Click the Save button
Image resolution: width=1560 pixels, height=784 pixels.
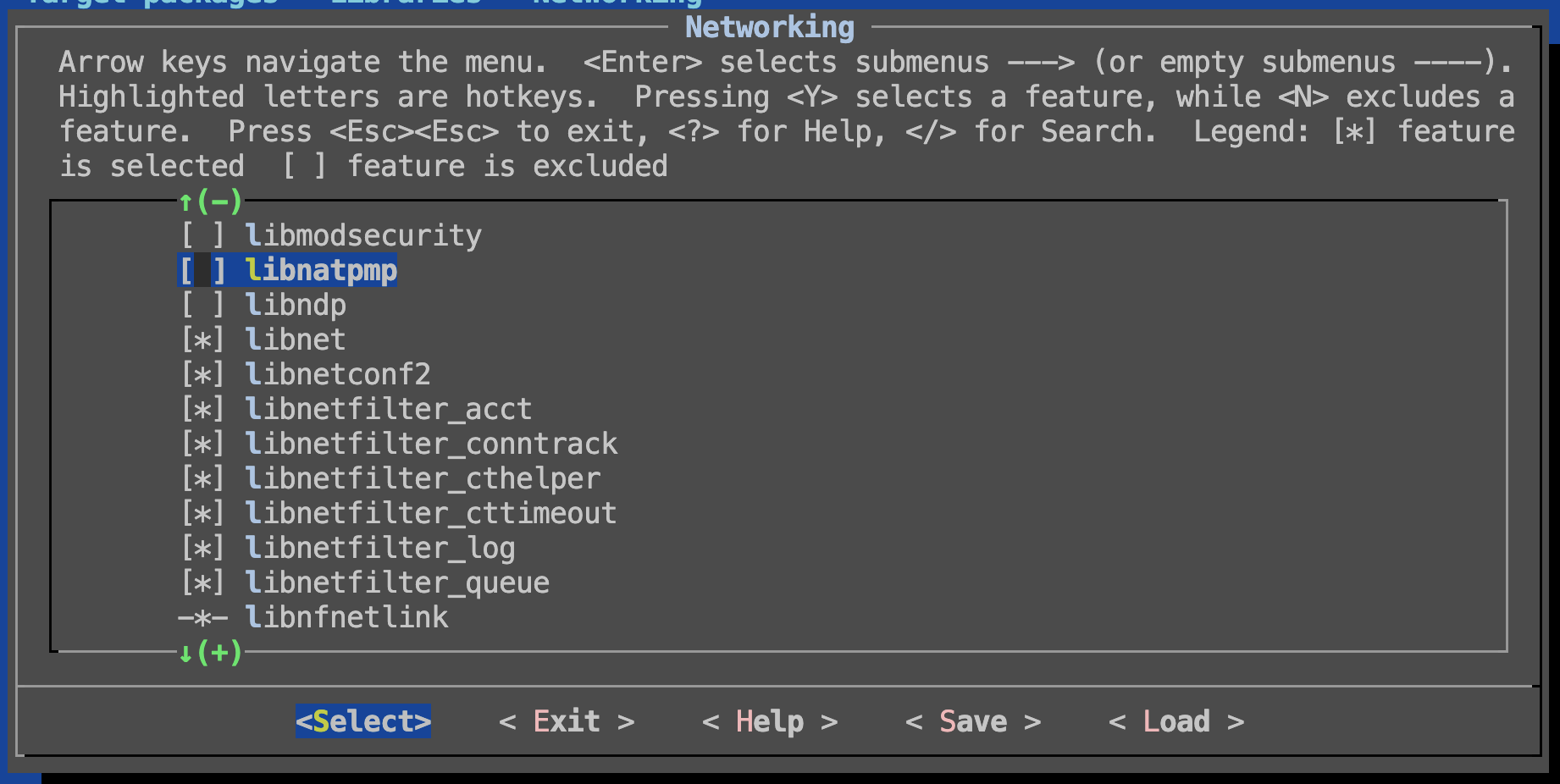pos(972,721)
